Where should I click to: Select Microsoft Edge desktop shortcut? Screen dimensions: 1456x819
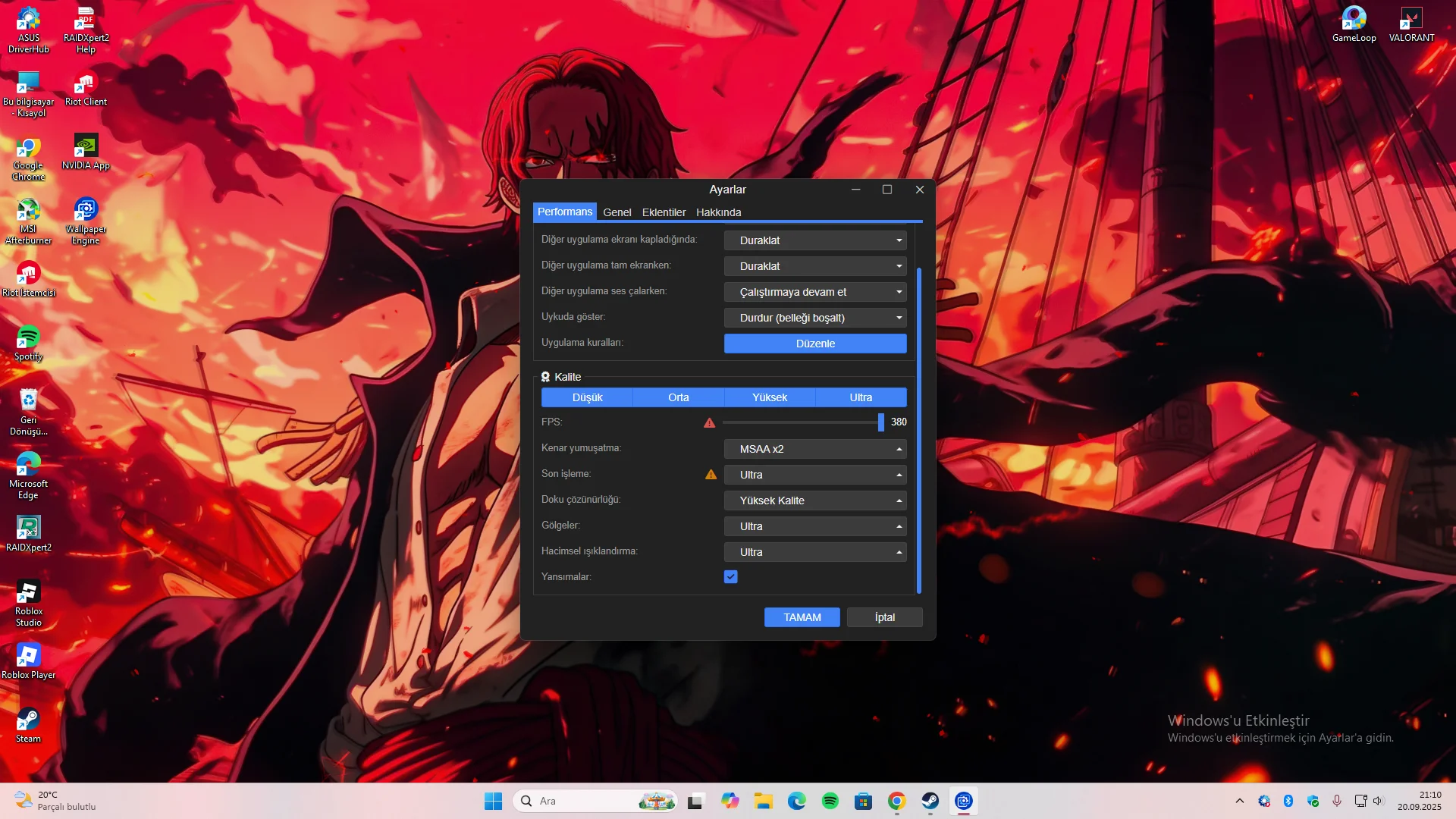click(x=29, y=476)
